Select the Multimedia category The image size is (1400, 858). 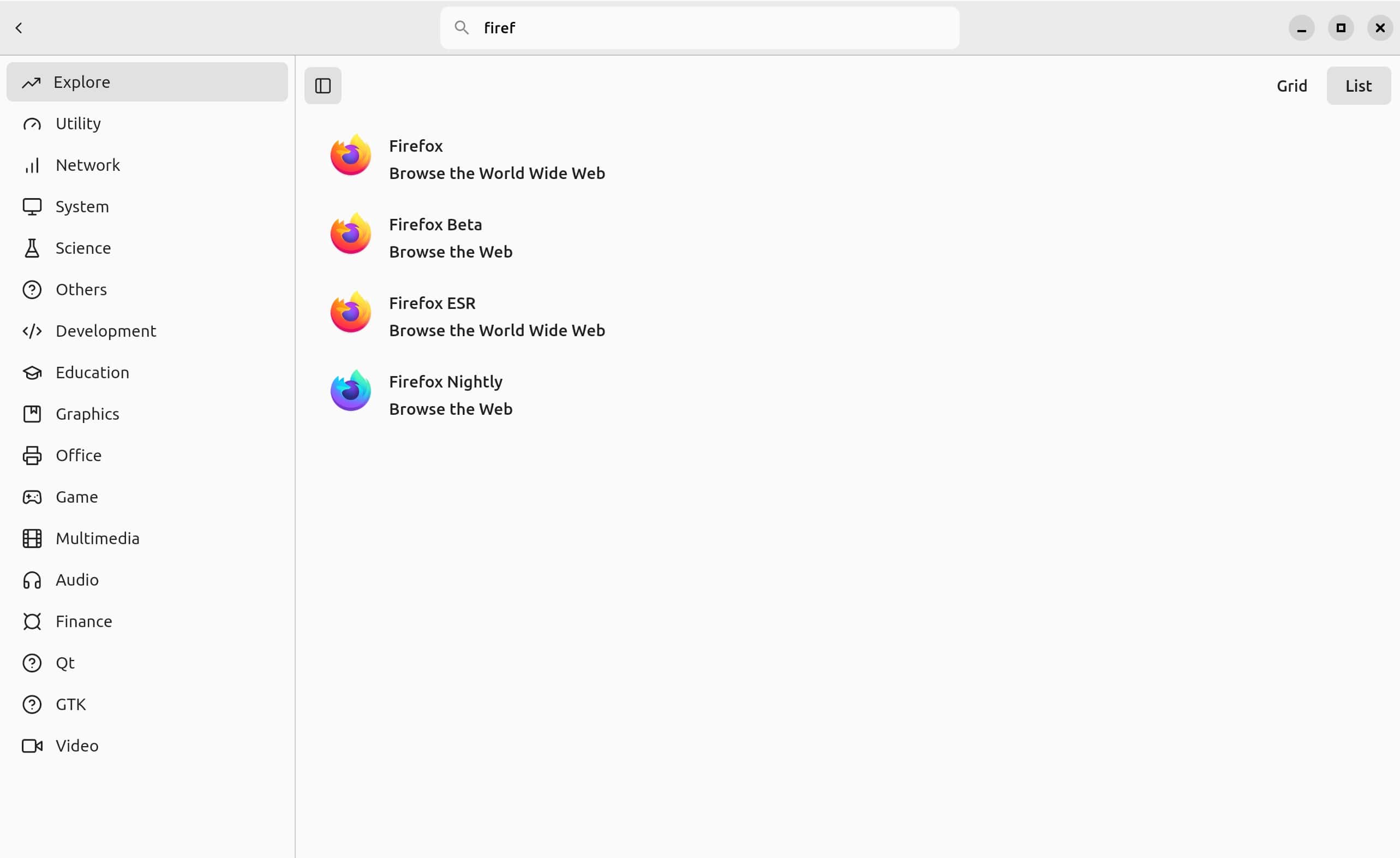97,539
